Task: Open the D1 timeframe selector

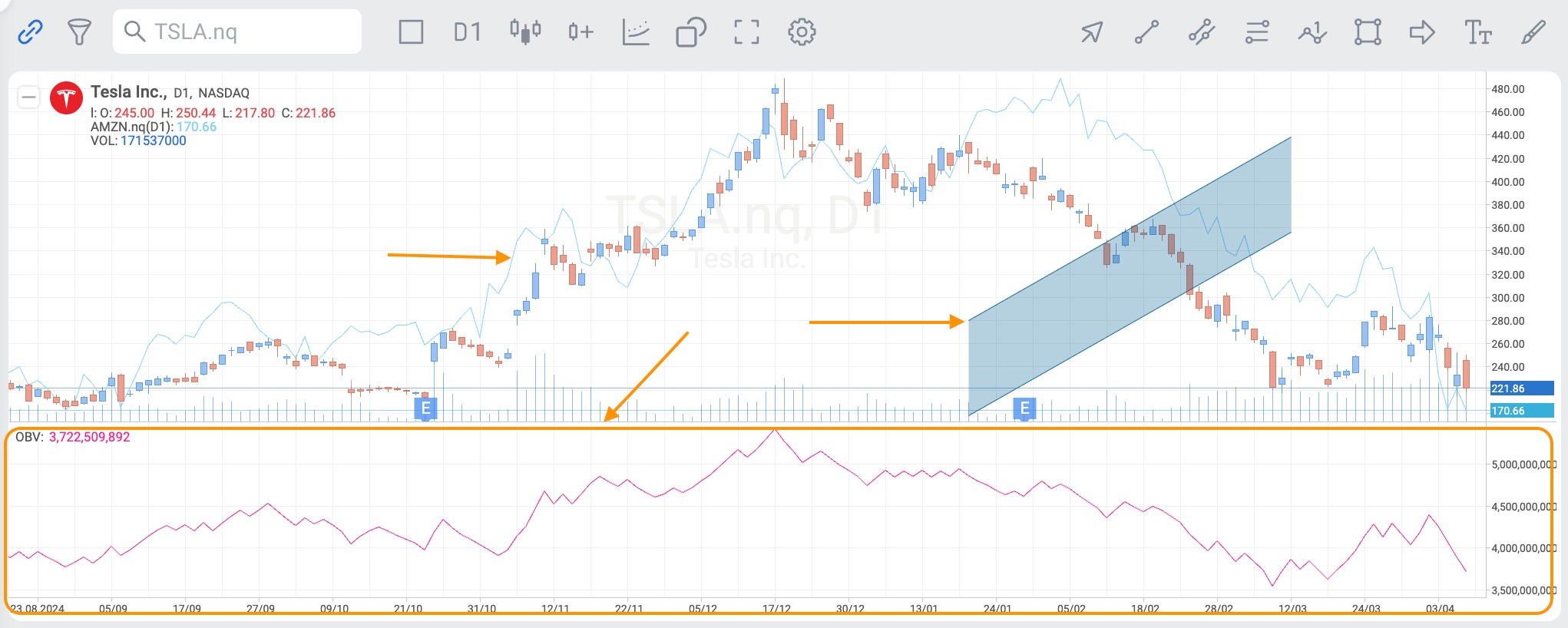Action: (x=467, y=32)
